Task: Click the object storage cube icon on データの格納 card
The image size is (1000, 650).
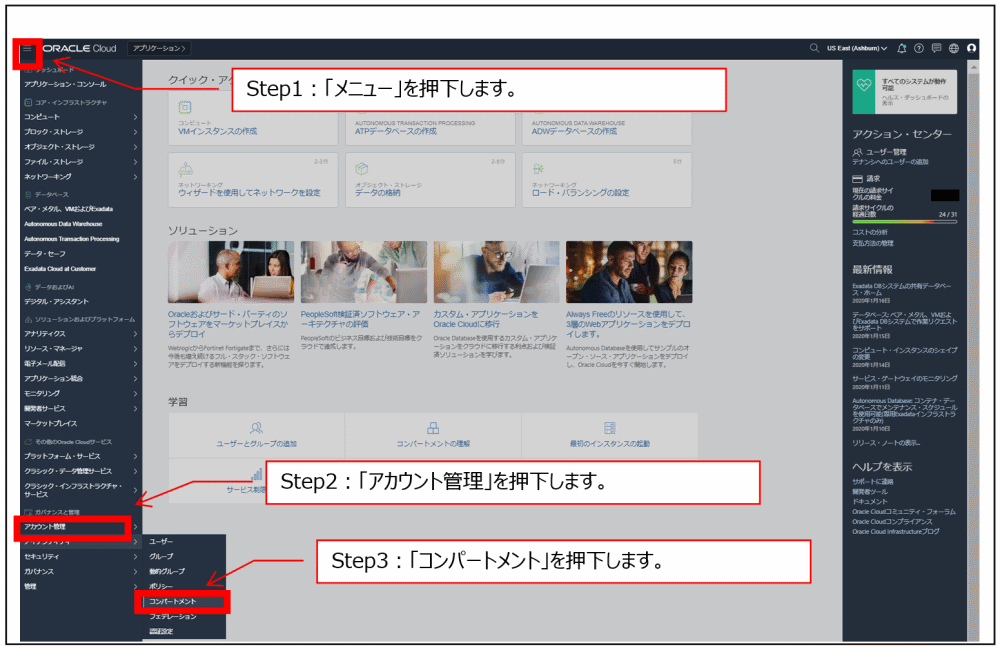Action: click(x=362, y=168)
